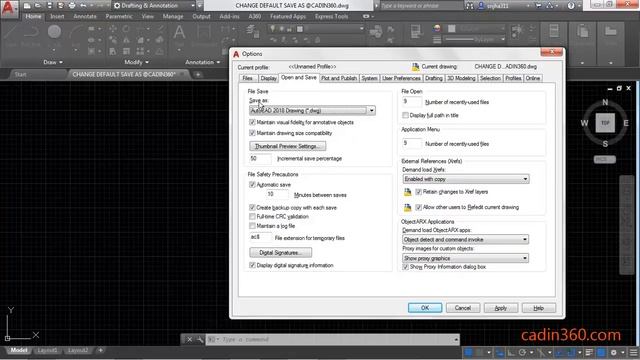Switch to Layout1 tab
640x360 pixels.
click(47, 350)
